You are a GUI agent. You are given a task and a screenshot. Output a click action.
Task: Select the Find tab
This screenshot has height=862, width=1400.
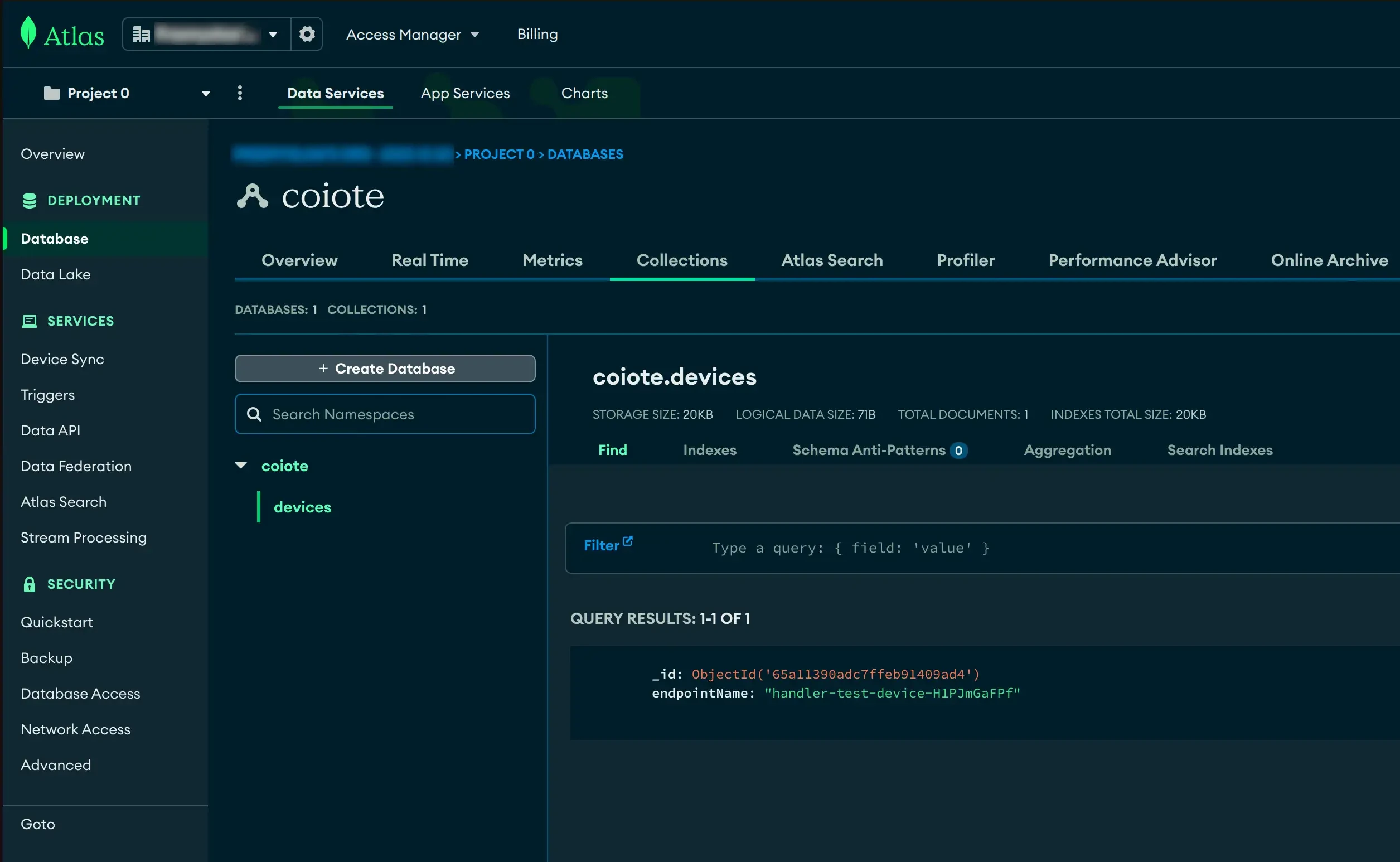[613, 451]
